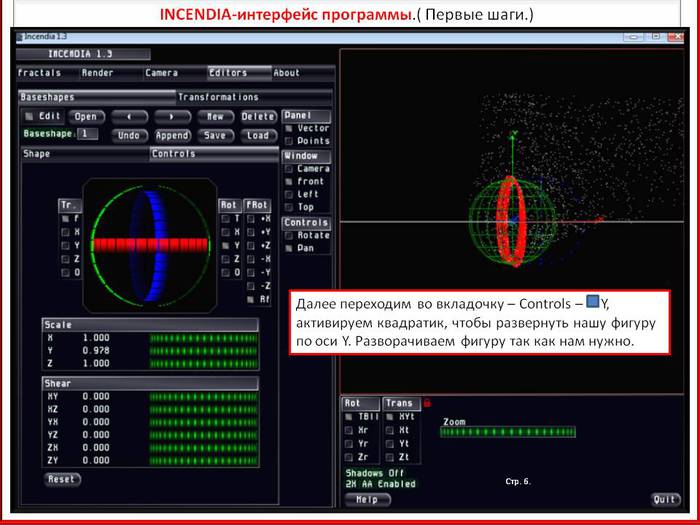700x525 pixels.
Task: Click the New button
Action: (216, 117)
